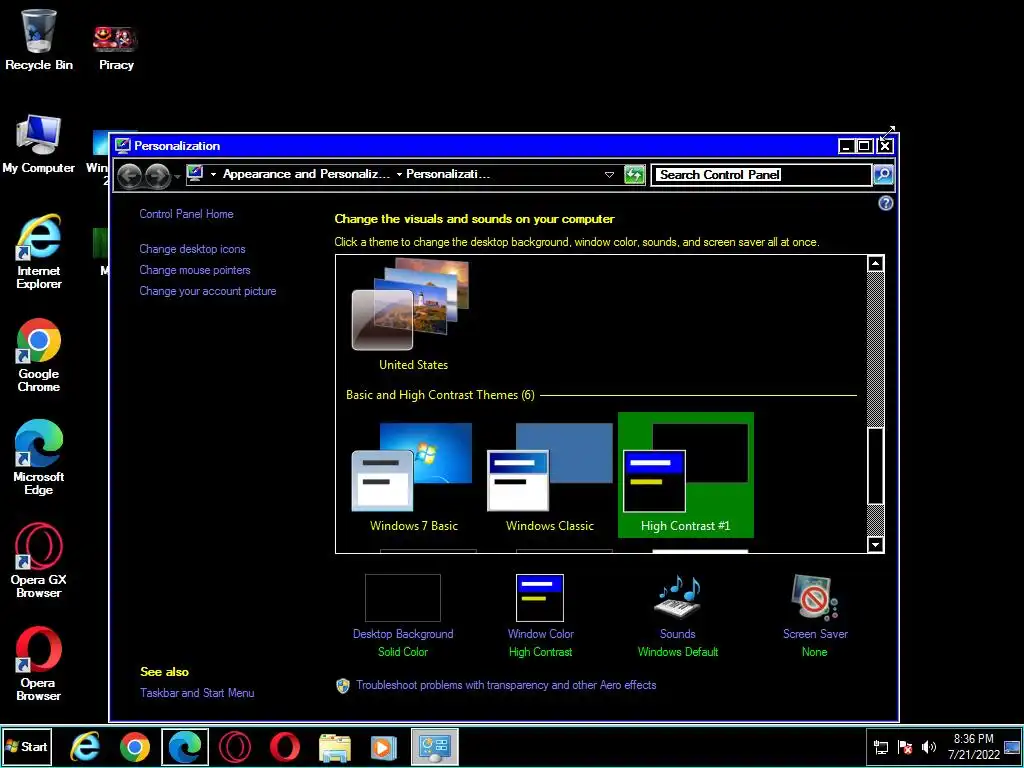The image size is (1024, 768).
Task: Open the network tray icon
Action: click(x=880, y=747)
